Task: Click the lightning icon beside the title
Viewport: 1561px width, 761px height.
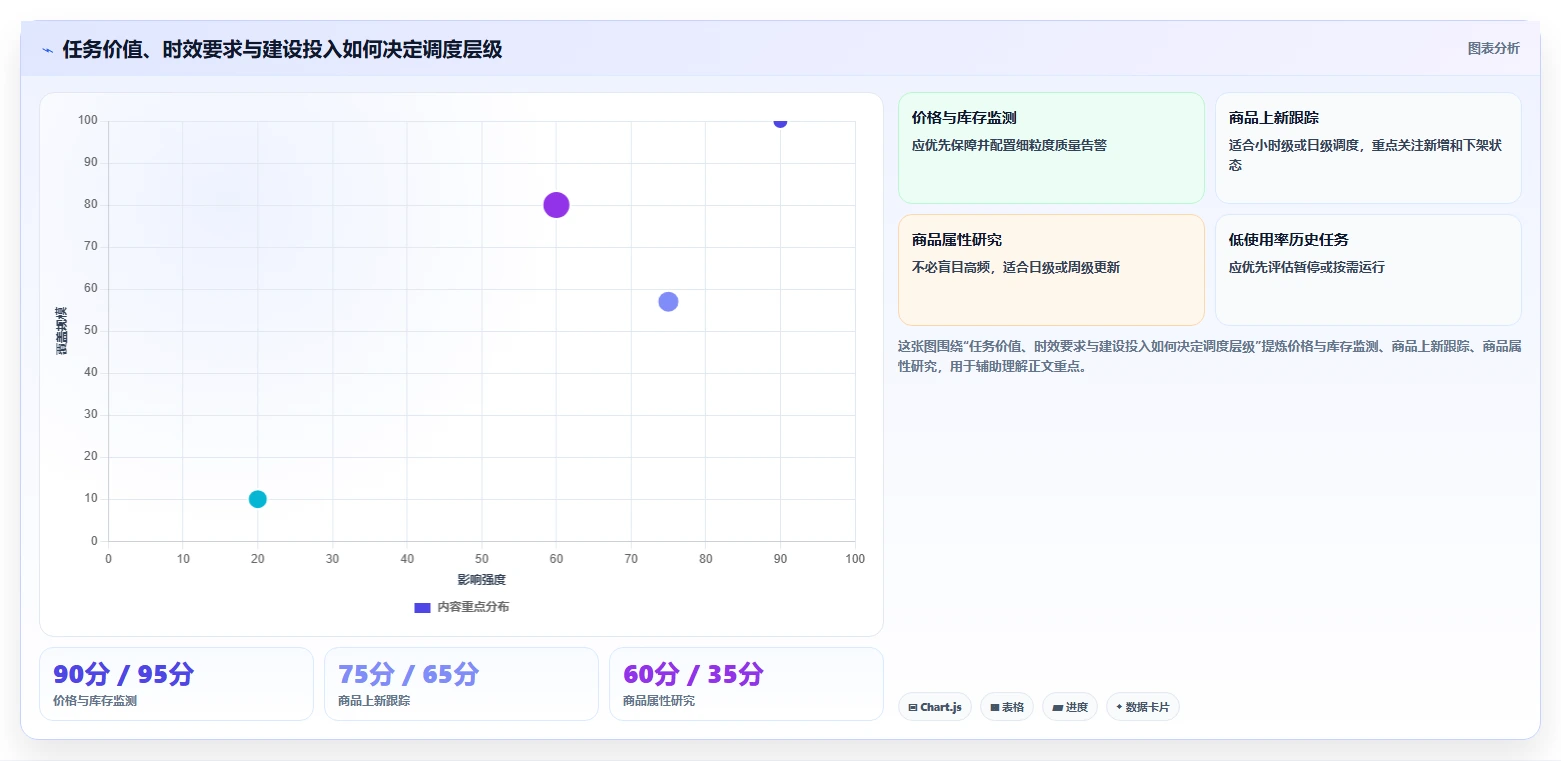Action: pos(48,50)
